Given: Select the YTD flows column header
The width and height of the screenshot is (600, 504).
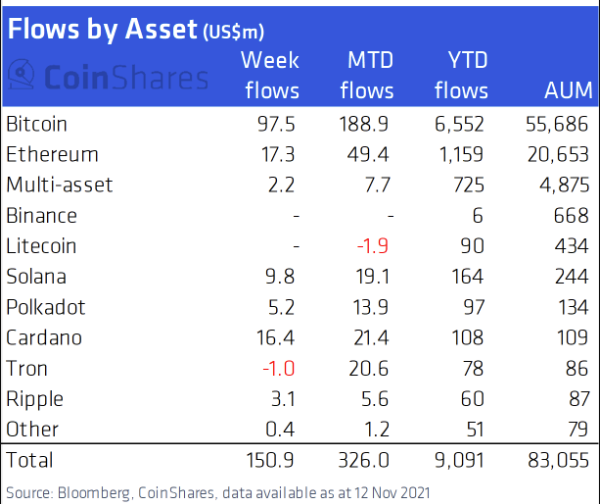Looking at the screenshot, I should (462, 75).
